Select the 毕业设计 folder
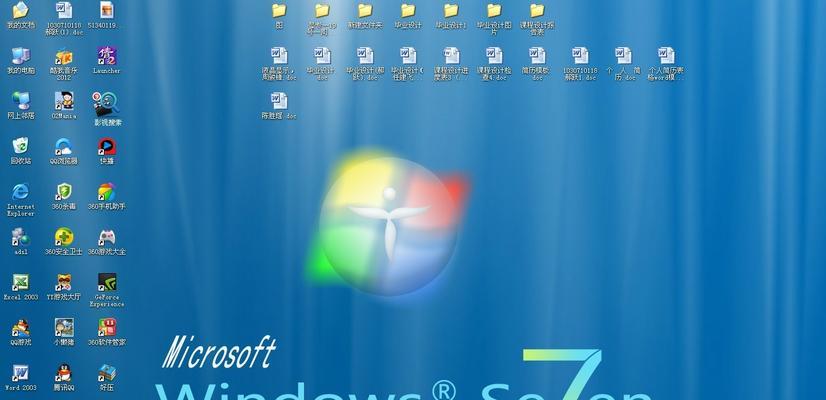This screenshot has height=400, width=826. 408,16
